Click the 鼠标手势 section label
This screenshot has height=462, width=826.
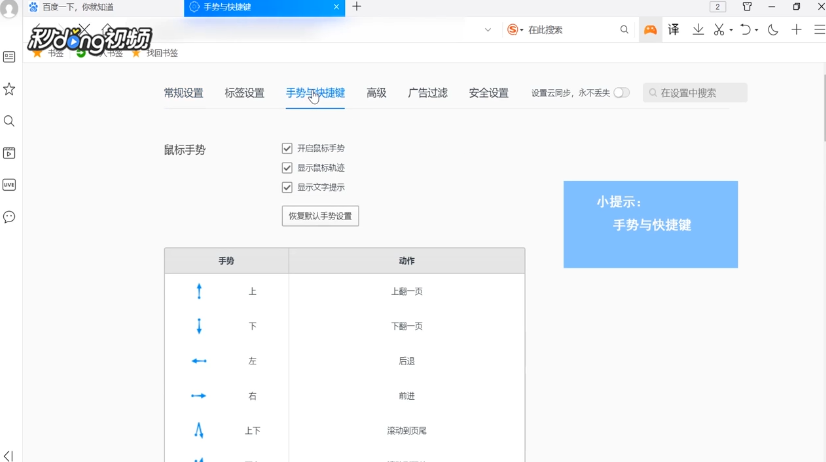click(x=184, y=150)
